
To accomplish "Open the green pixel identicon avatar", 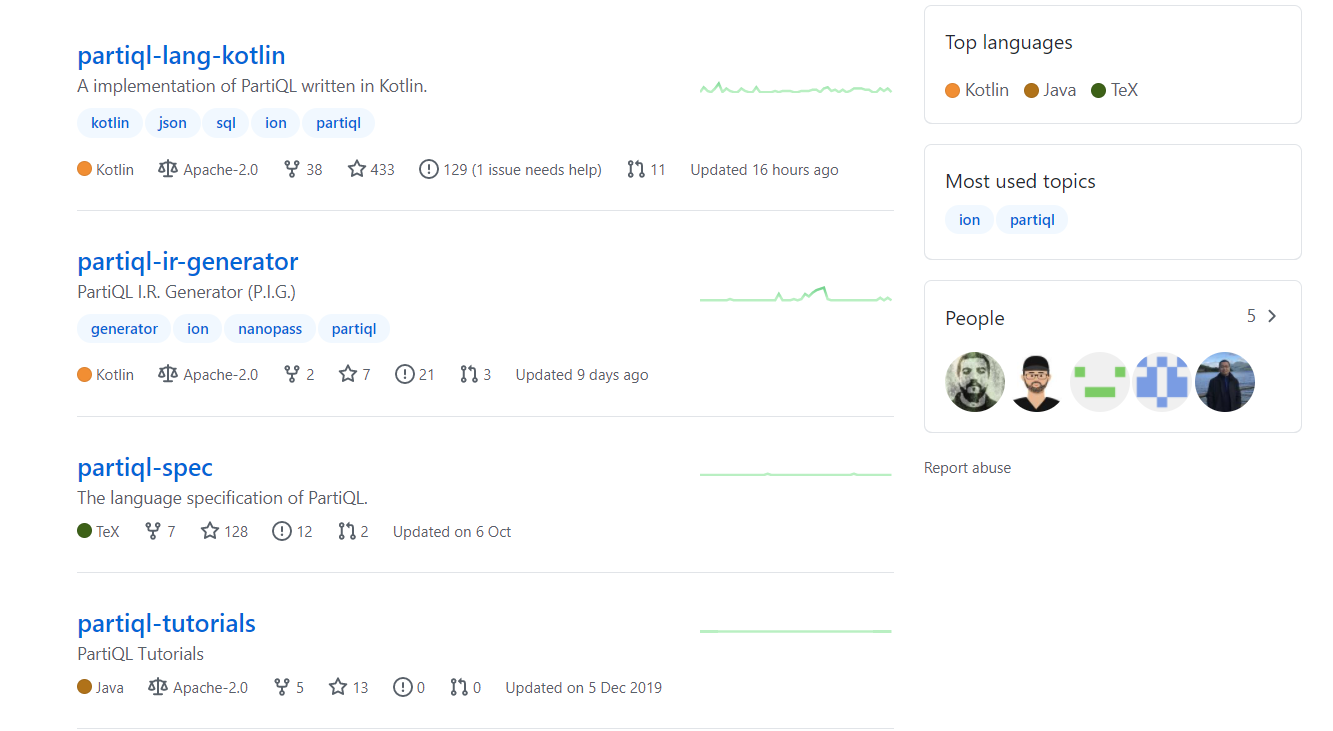I will (1100, 382).
